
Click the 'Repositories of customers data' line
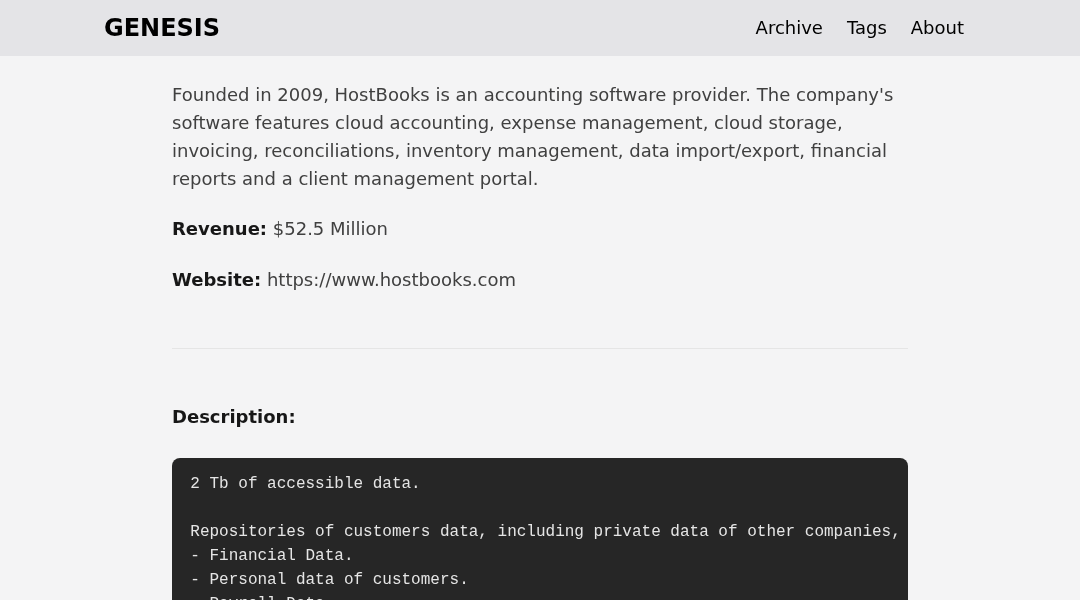[x=545, y=531]
